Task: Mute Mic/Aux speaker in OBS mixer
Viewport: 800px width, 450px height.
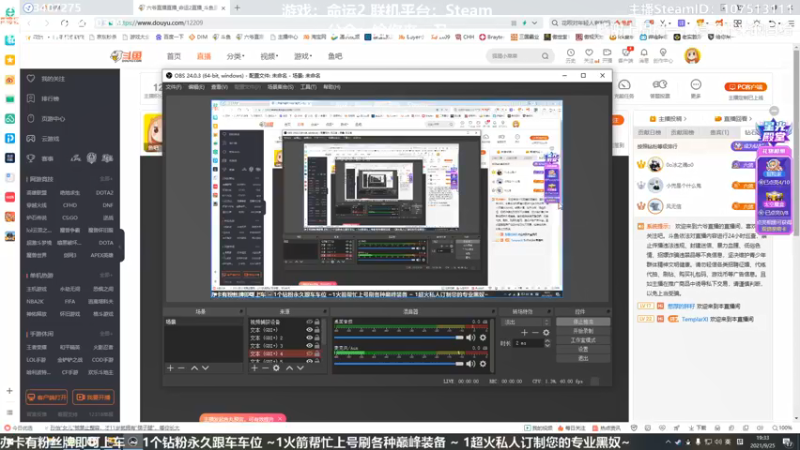Action: 470,364
